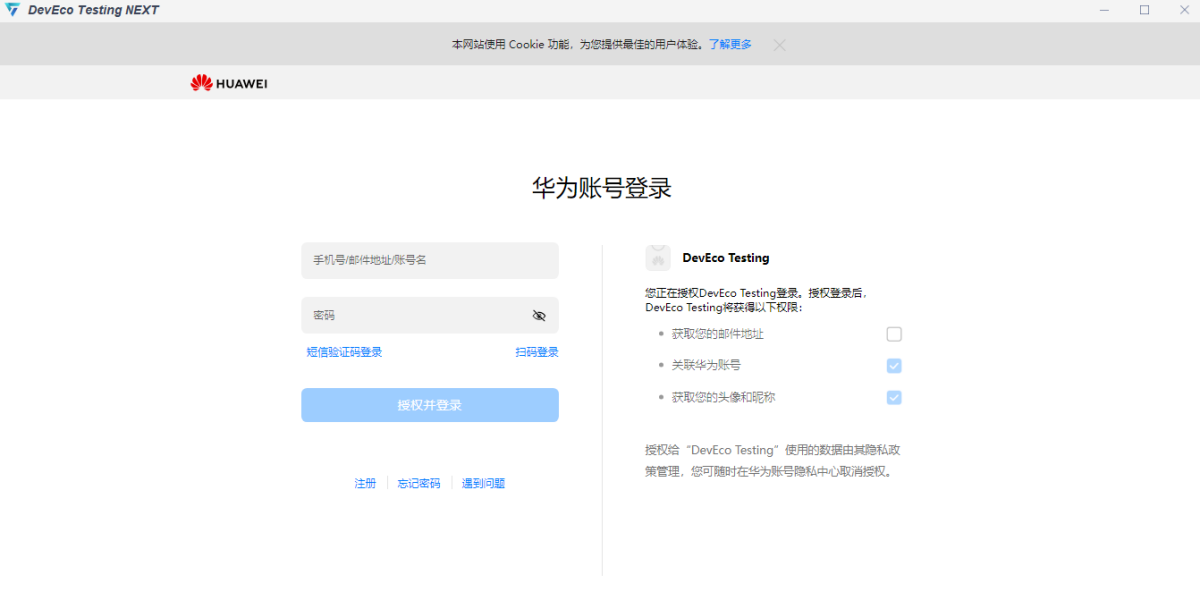Toggle the 获取您的头像和昵称 checkbox
Screen dimensions: 1200x600
[x=894, y=397]
